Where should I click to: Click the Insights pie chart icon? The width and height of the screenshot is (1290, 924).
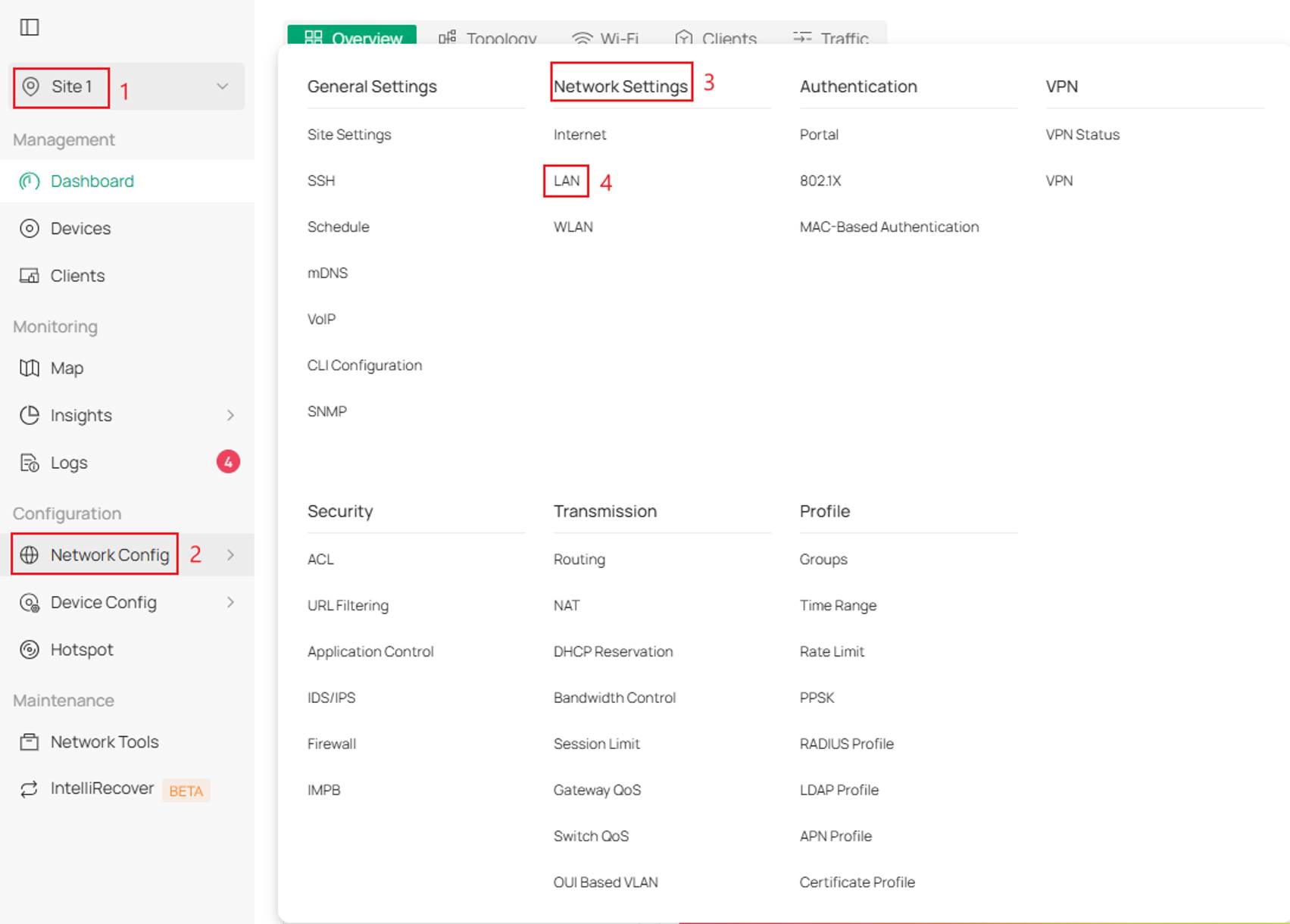pos(30,415)
